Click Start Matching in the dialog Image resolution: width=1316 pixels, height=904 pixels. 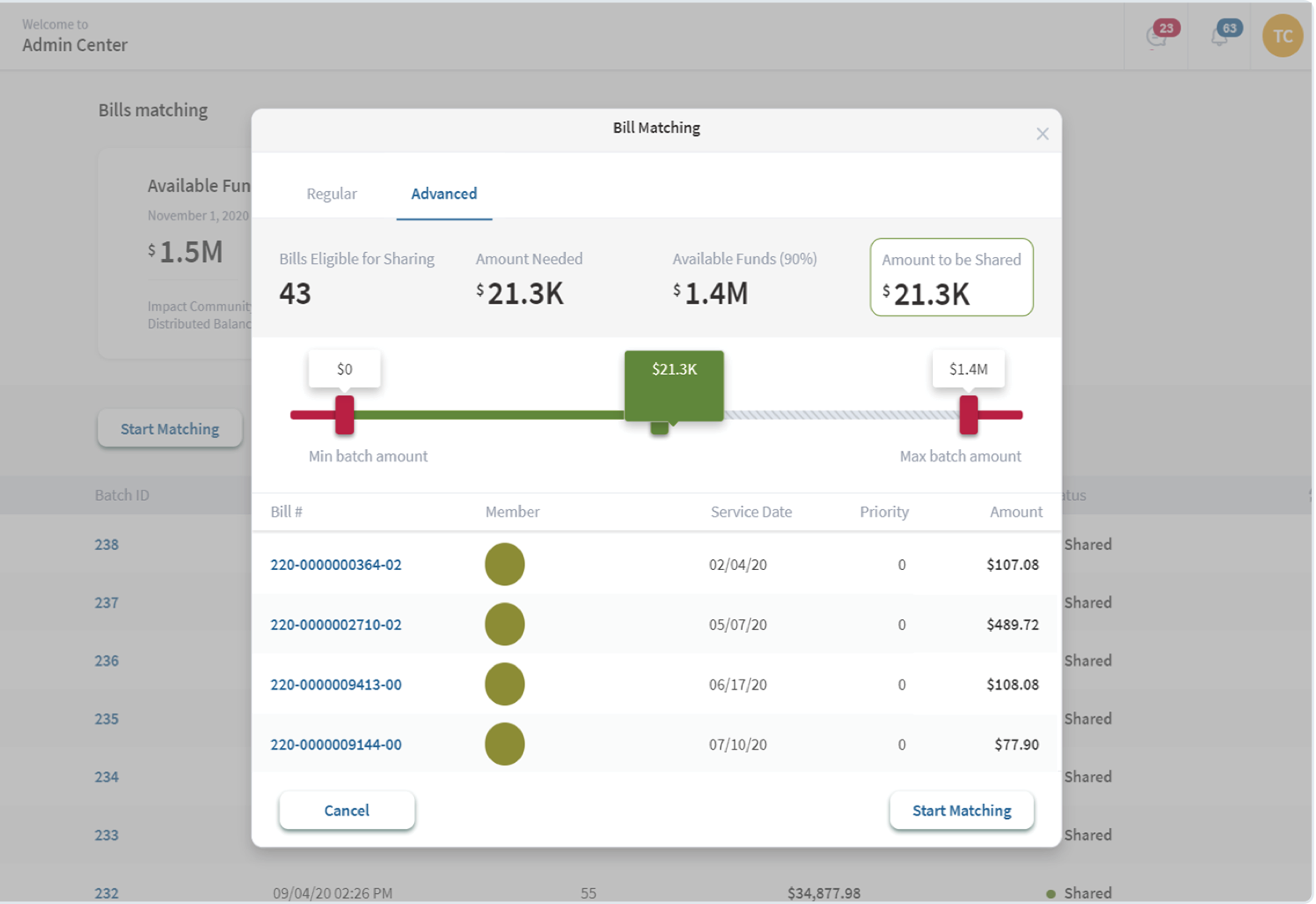click(x=961, y=811)
